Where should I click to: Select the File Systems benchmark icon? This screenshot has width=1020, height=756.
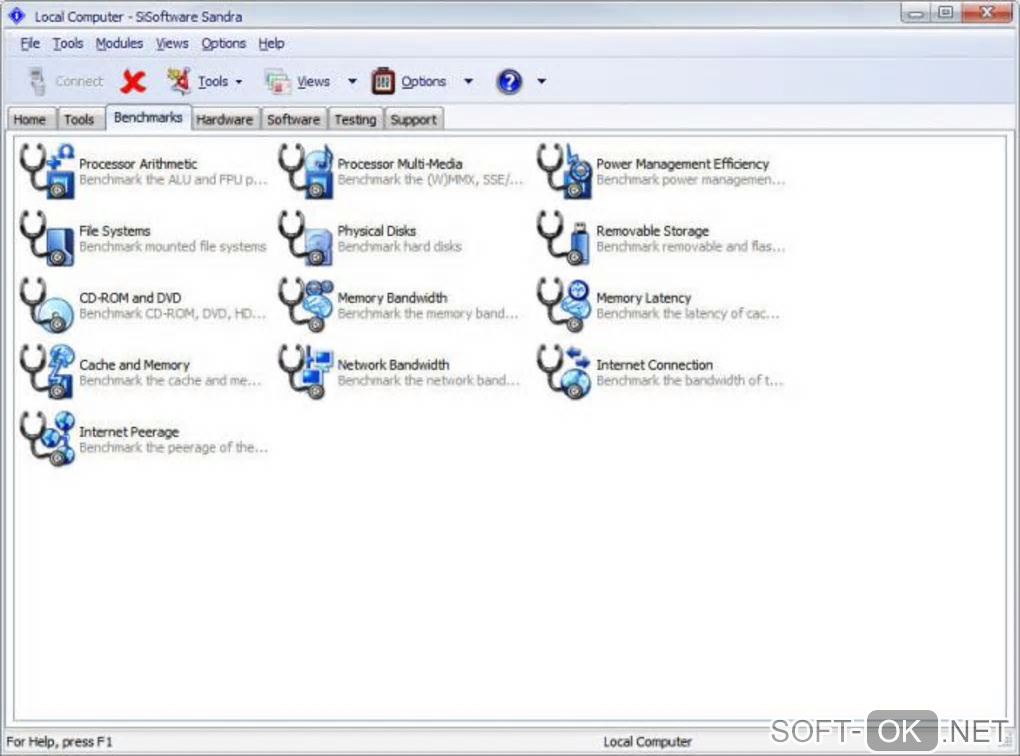(47, 238)
